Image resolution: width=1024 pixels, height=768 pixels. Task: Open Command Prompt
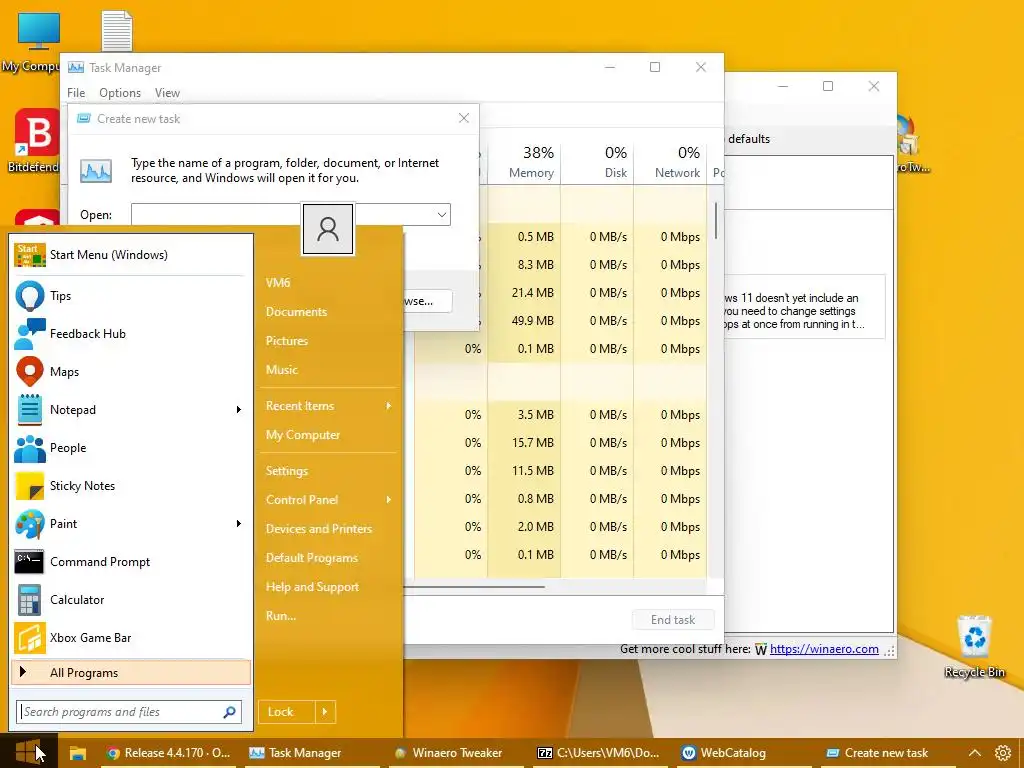[x=131, y=562]
